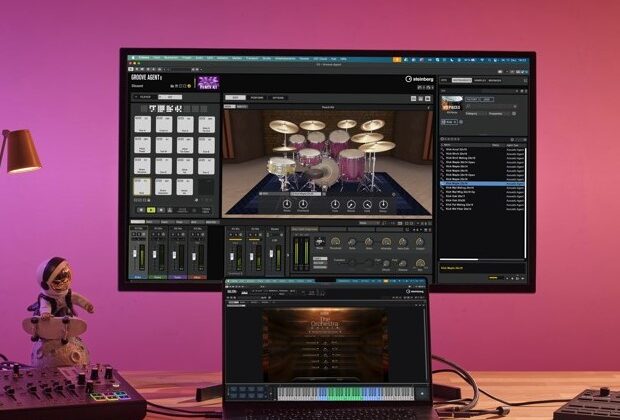
Task: Open the Help menu in the menu bar
Action: pos(343,59)
